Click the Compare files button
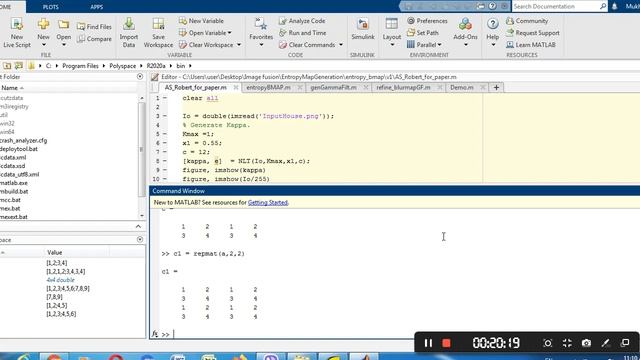 pyautogui.click(x=94, y=39)
